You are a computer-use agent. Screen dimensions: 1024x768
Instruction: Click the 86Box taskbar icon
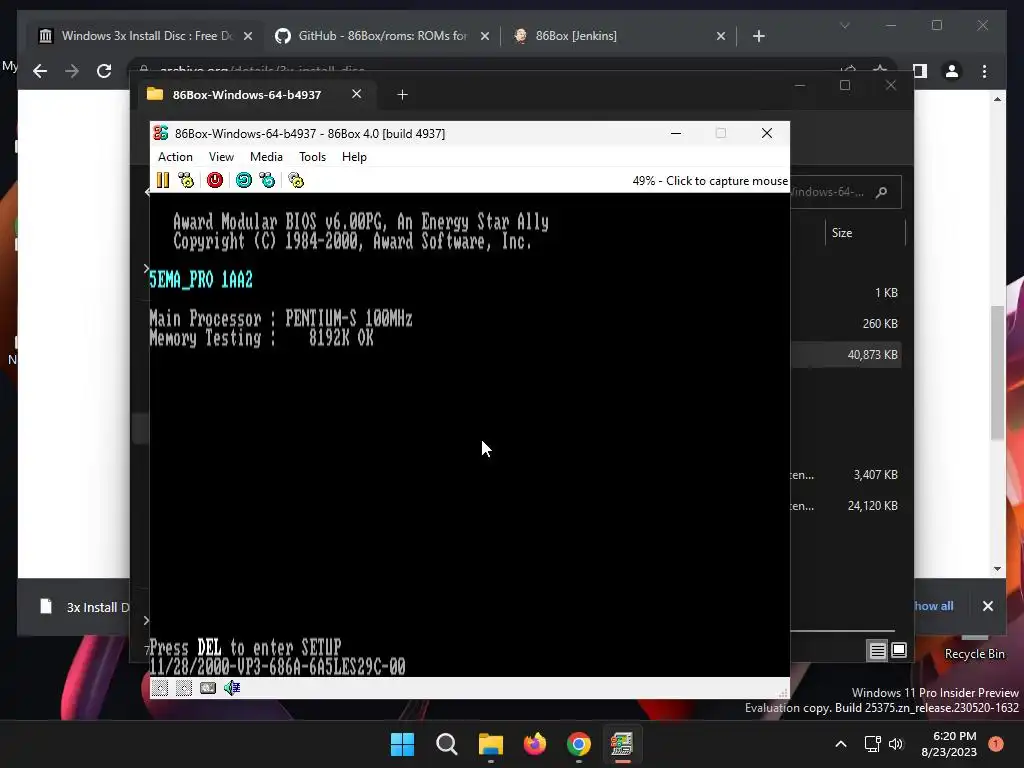click(622, 744)
